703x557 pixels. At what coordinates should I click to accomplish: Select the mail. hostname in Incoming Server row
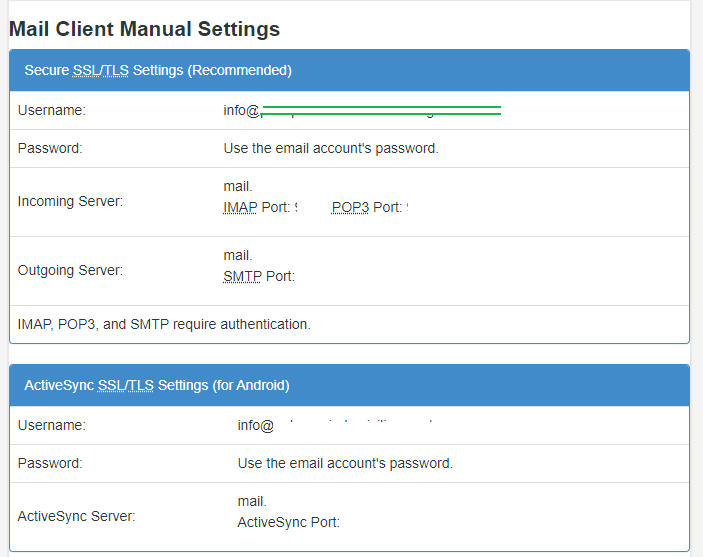click(238, 187)
